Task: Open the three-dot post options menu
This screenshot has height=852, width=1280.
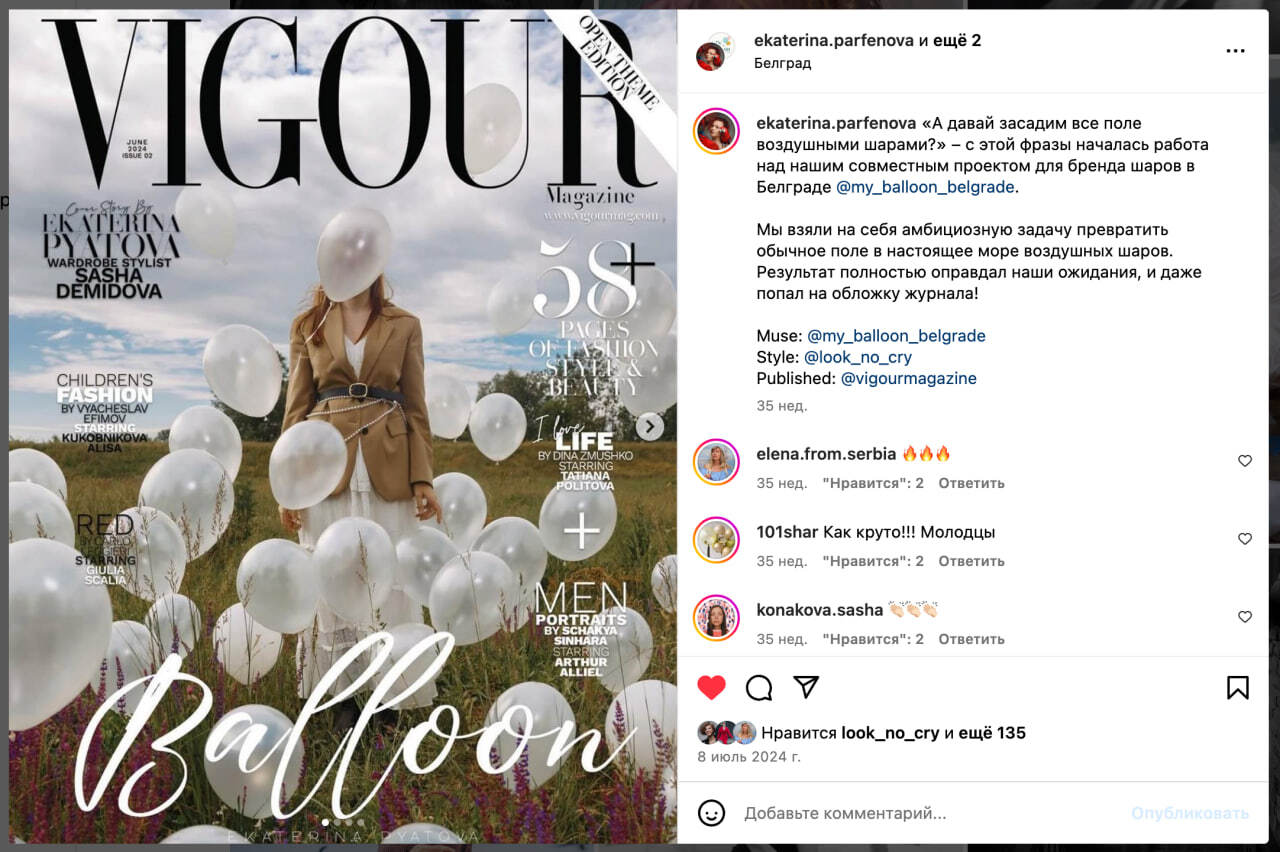Action: coord(1236,51)
